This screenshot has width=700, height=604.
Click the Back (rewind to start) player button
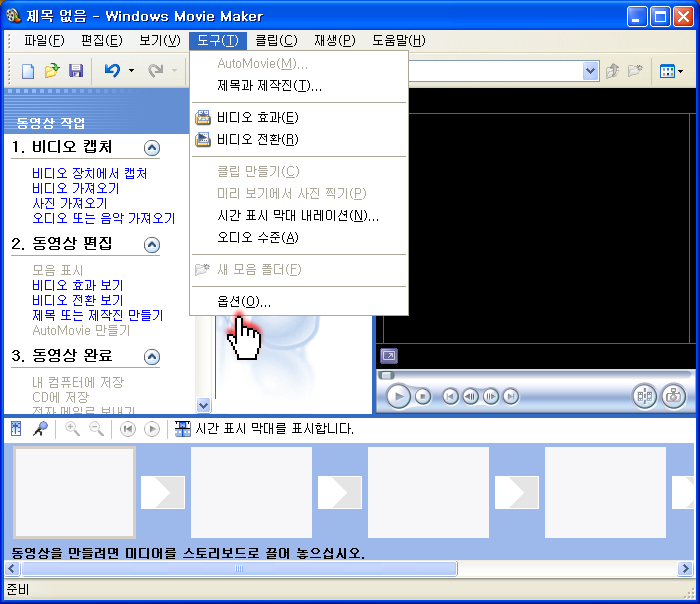point(450,396)
